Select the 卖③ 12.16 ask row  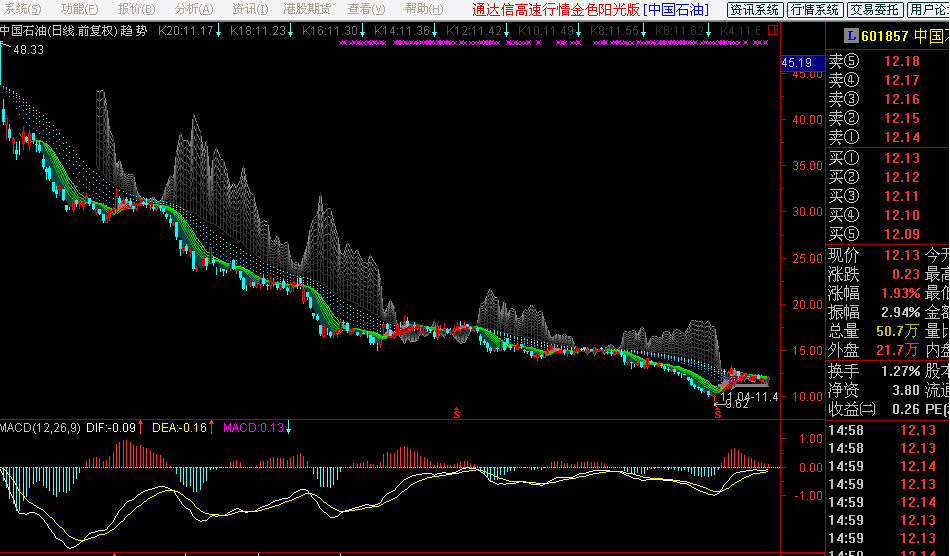click(x=888, y=99)
